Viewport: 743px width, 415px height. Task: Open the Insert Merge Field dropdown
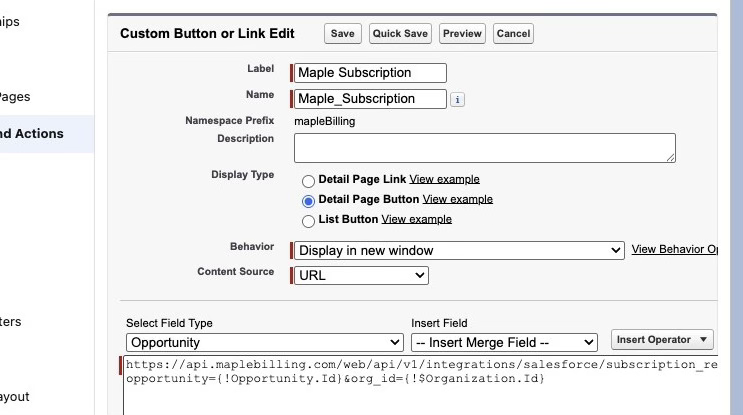point(504,343)
